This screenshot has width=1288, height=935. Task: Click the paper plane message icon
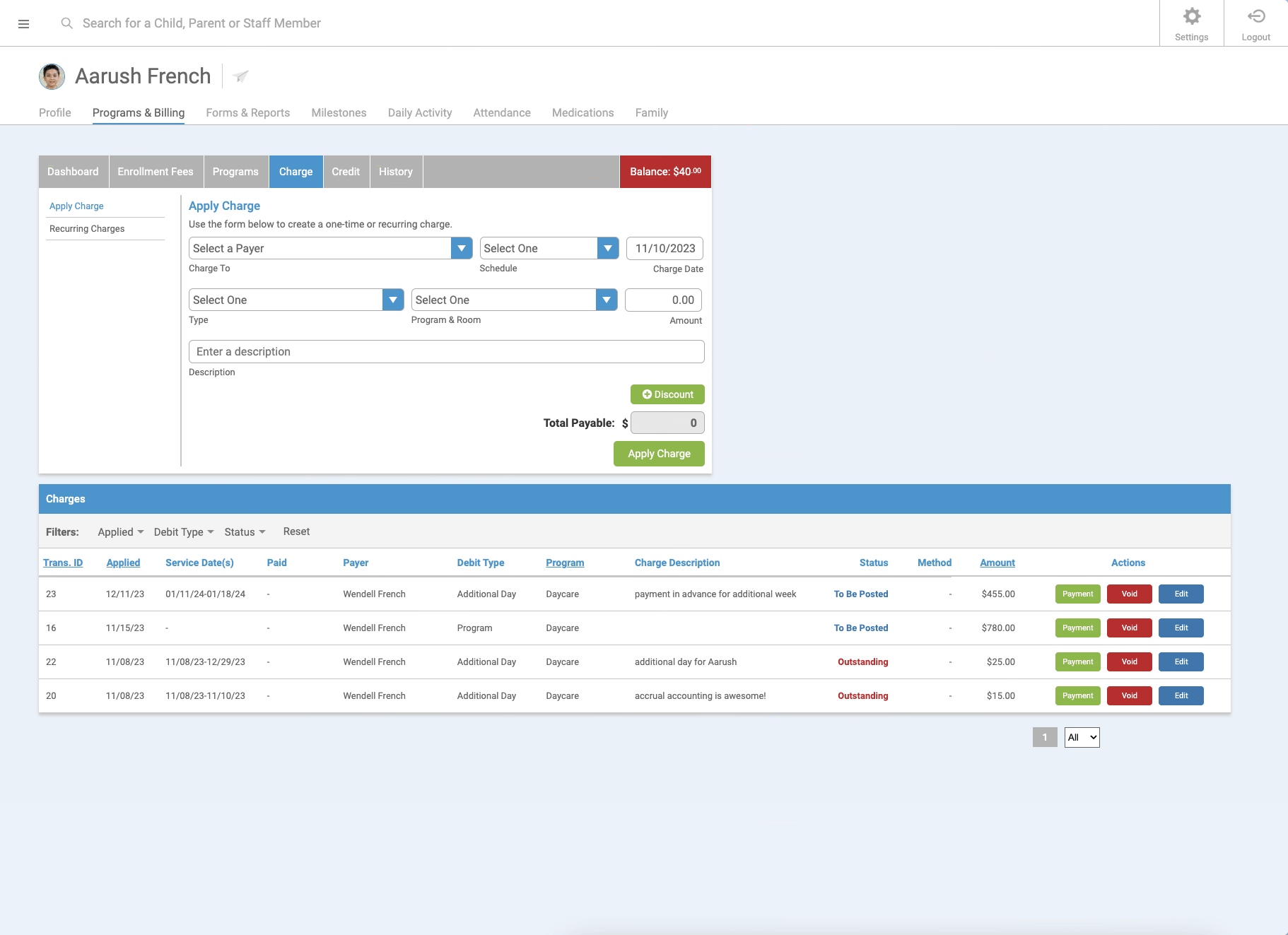[x=241, y=76]
